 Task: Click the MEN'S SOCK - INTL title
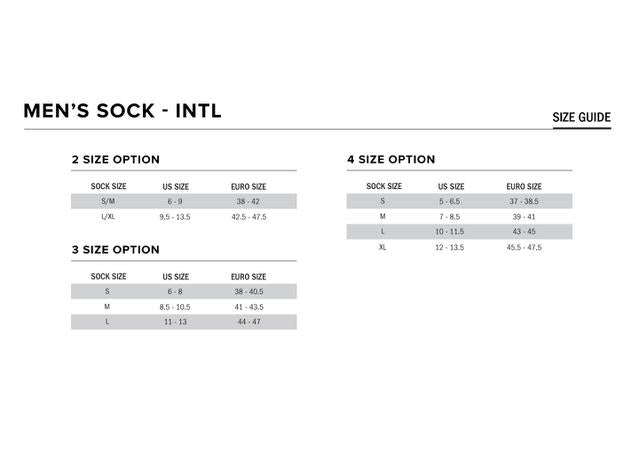click(x=122, y=111)
